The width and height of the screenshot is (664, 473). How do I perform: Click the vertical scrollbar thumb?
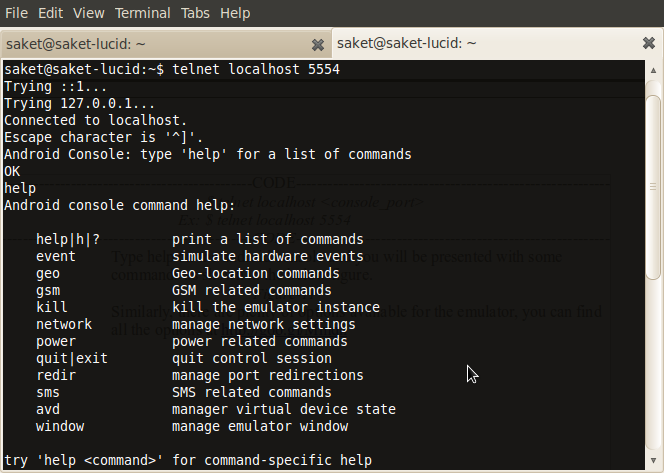(x=652, y=185)
